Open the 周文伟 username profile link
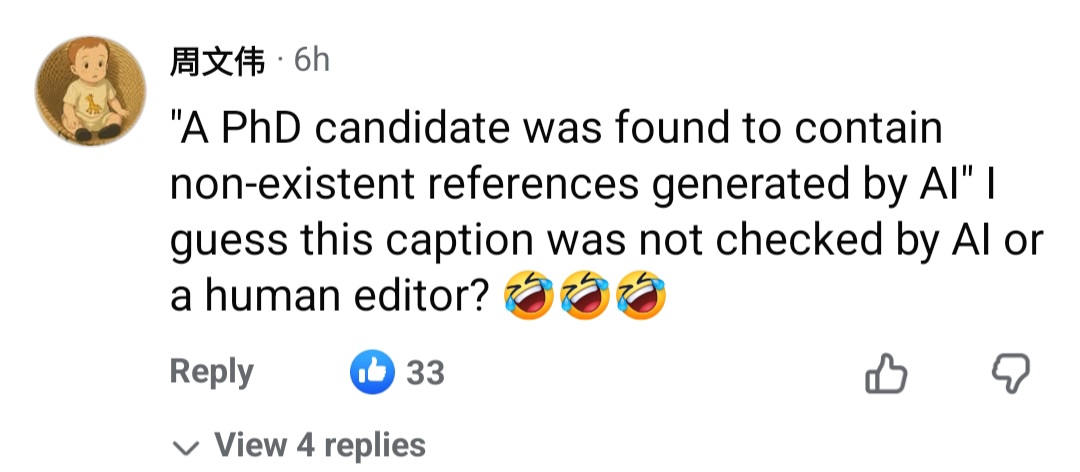The width and height of the screenshot is (1080, 472). point(218,62)
